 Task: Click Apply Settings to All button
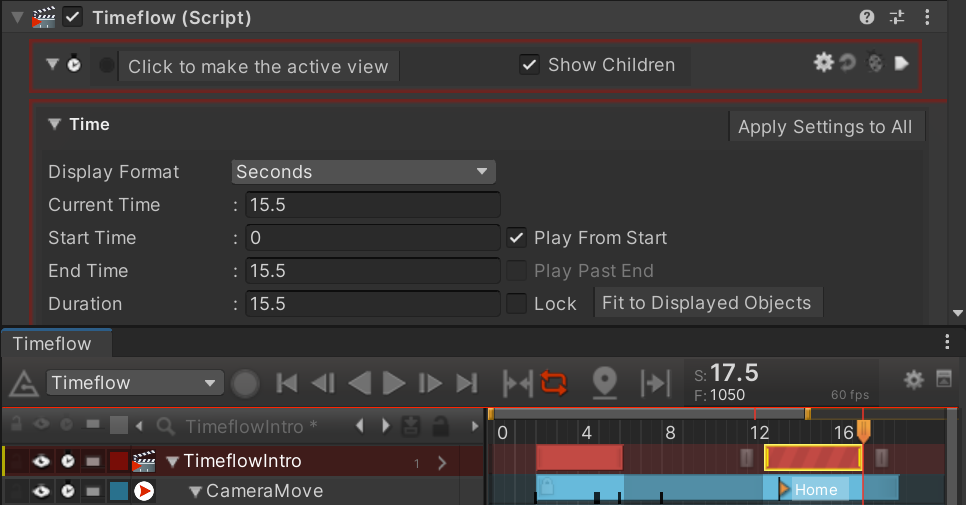tap(825, 127)
